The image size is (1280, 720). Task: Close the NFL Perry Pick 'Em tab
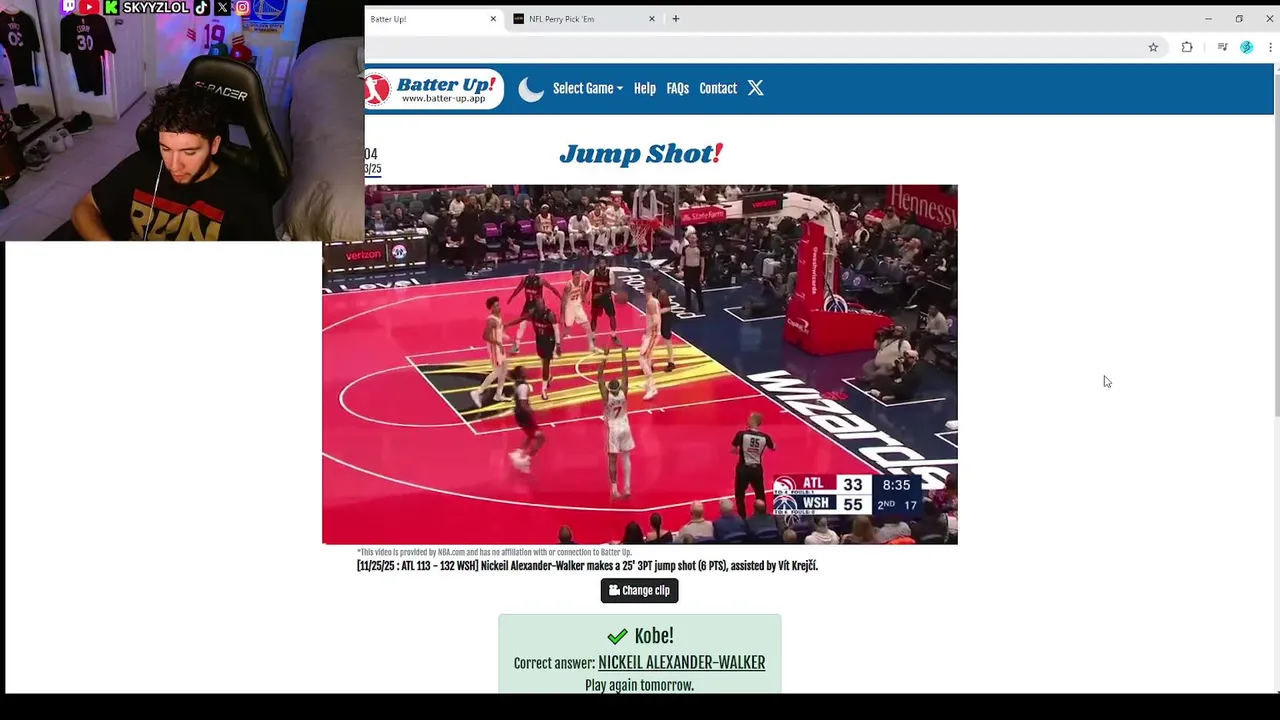pos(652,19)
